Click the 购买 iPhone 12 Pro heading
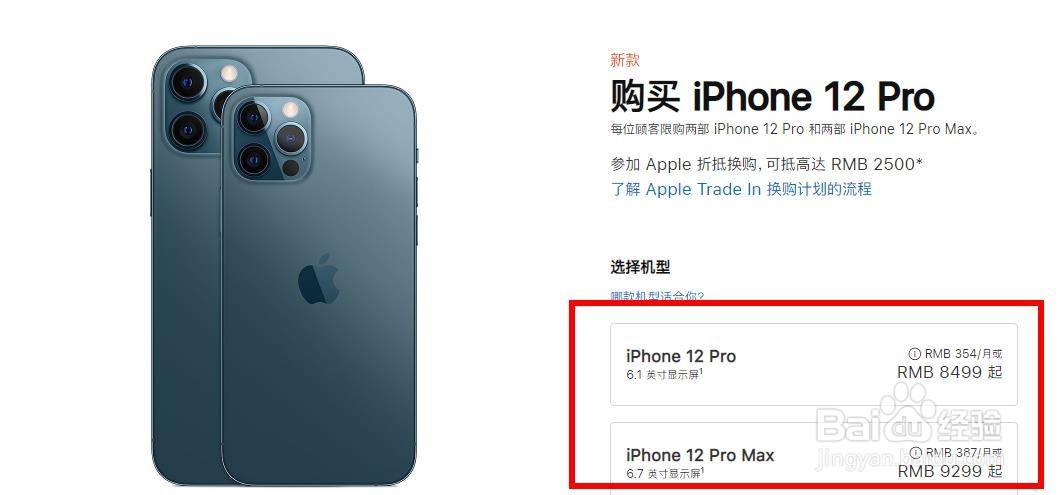Screen dimensions: 1063x495 pyautogui.click(x=772, y=97)
